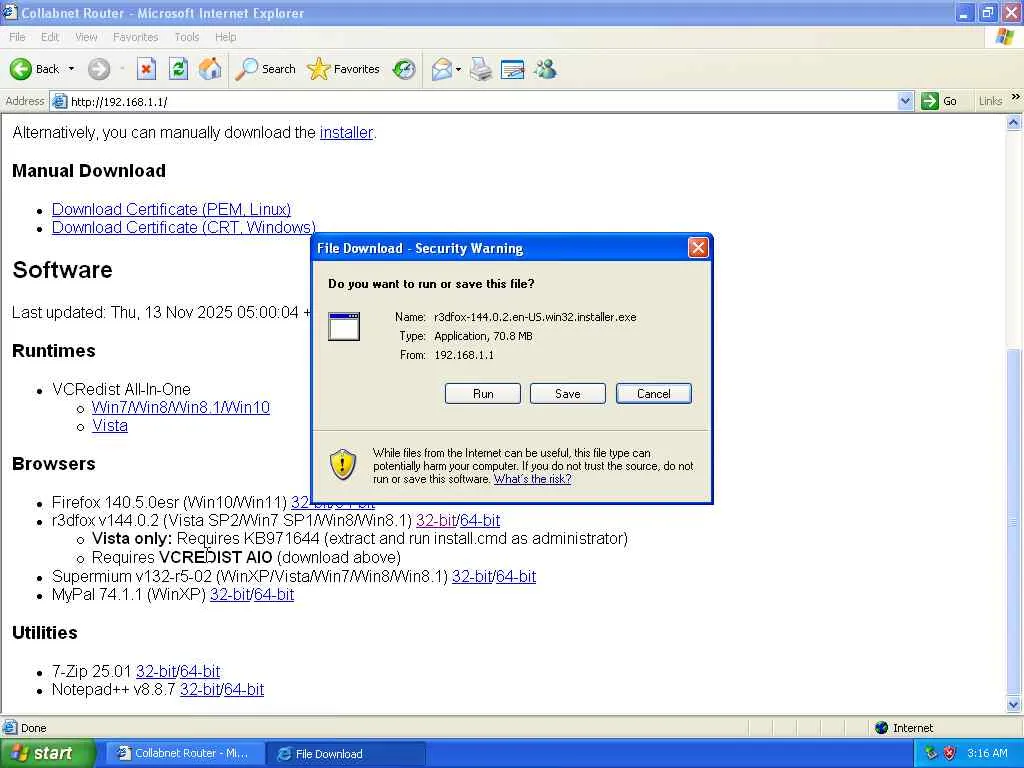Open the installer link
This screenshot has width=1024, height=768.
point(346,133)
